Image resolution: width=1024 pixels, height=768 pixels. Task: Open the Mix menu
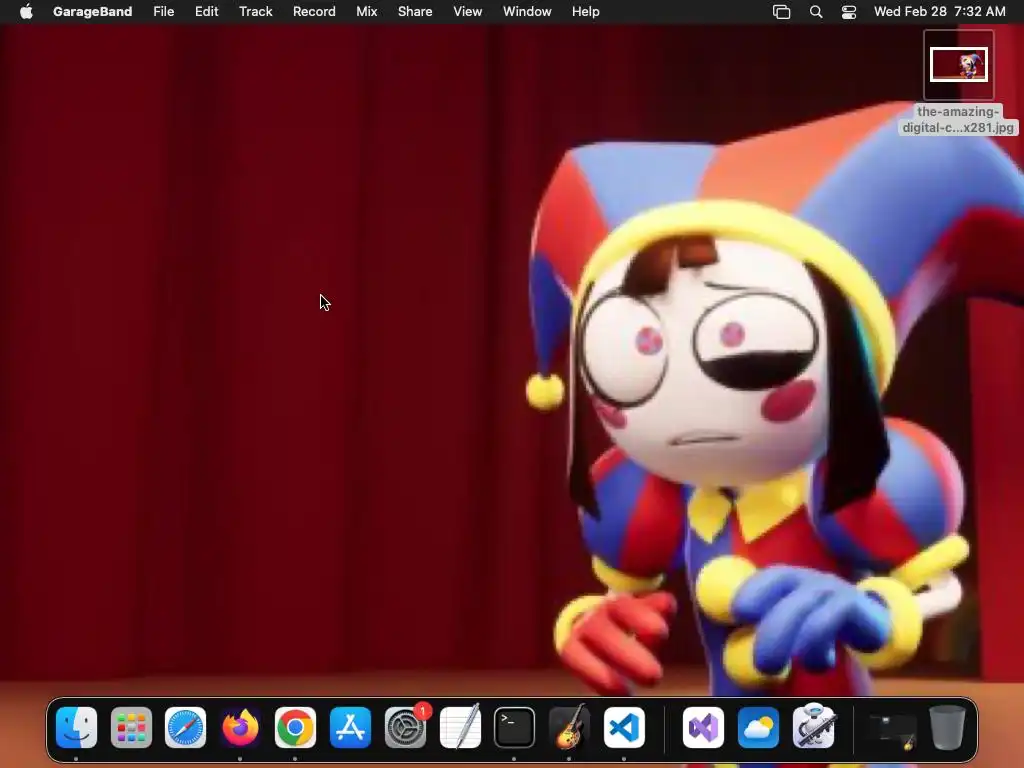pyautogui.click(x=366, y=12)
